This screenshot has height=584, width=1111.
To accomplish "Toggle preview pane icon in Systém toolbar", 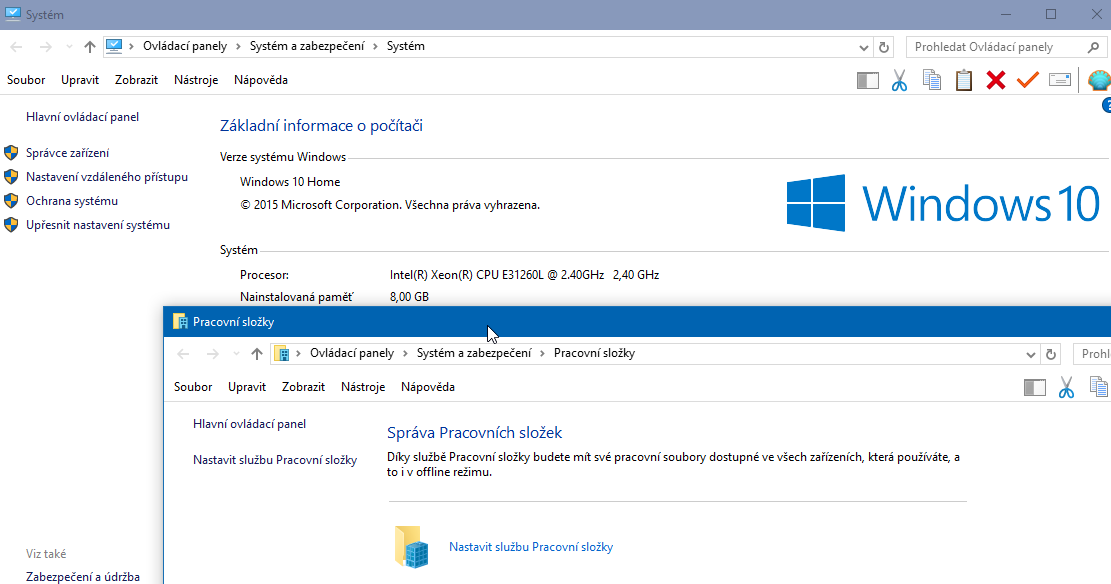I will click(x=867, y=81).
